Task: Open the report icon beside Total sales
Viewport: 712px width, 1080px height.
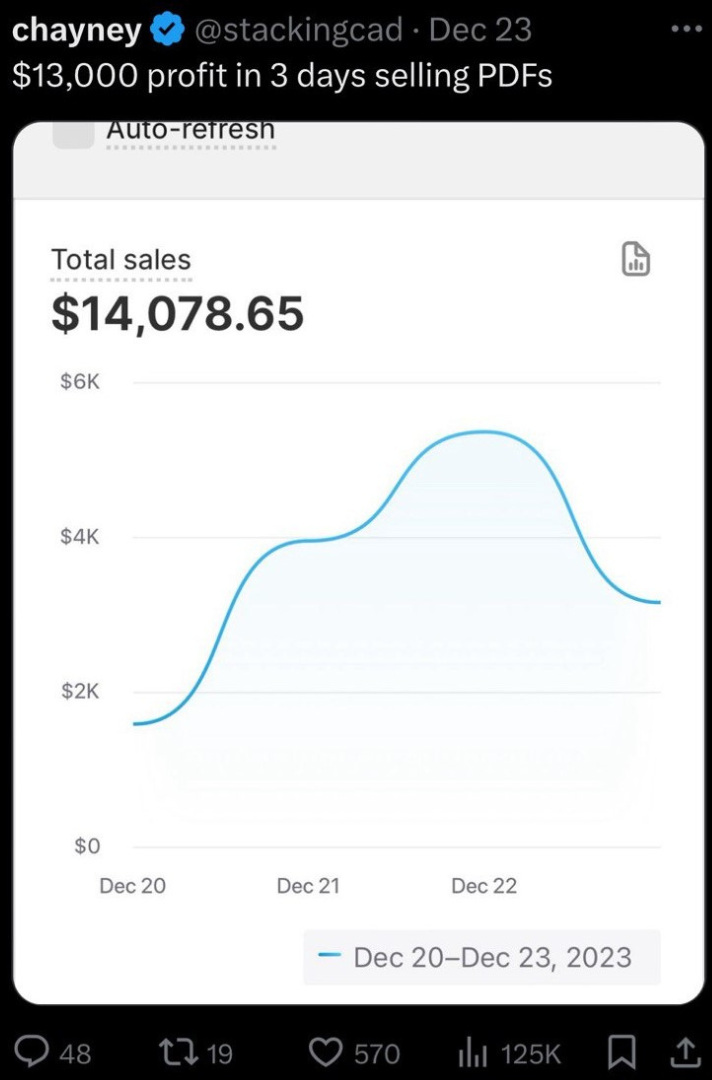Action: 636,259
